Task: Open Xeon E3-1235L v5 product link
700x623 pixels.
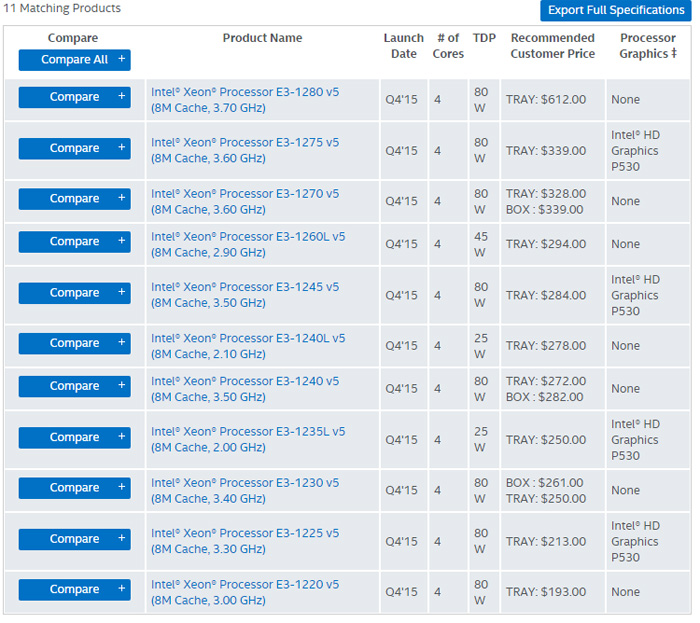Action: 248,440
